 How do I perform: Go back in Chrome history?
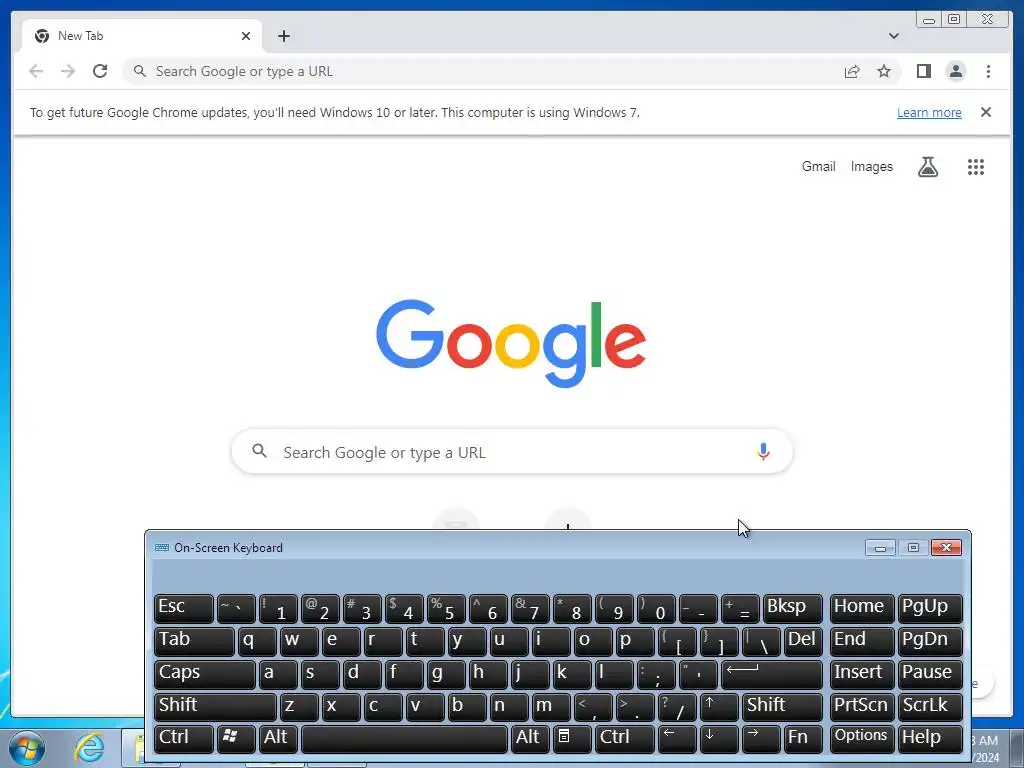coord(36,71)
